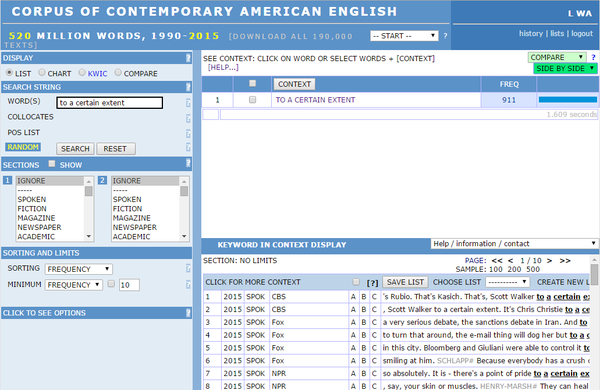This screenshot has width=600, height=390.
Task: Open help icon for CLICK TO SEE OPTIONS
Action: tap(188, 313)
